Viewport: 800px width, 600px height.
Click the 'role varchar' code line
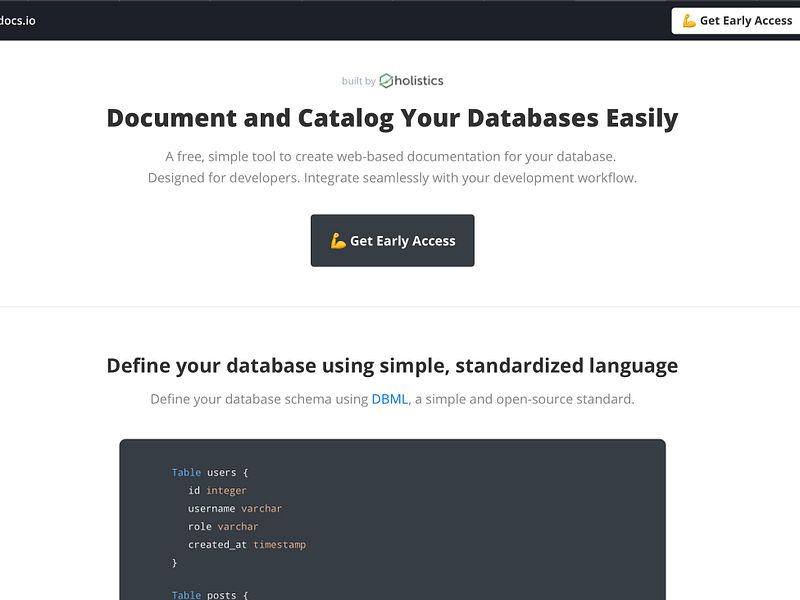point(223,526)
